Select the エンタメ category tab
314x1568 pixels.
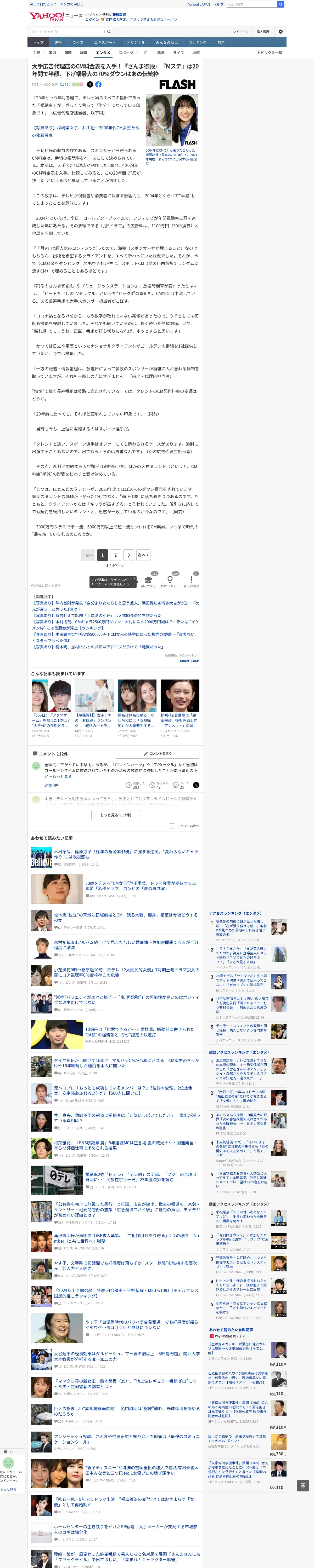coord(103,53)
